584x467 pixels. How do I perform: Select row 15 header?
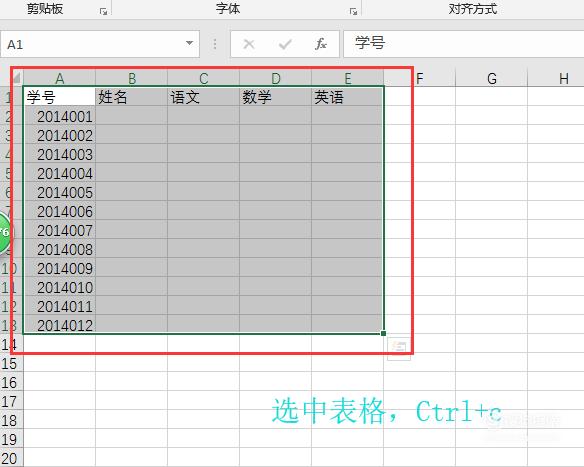[x=11, y=363]
